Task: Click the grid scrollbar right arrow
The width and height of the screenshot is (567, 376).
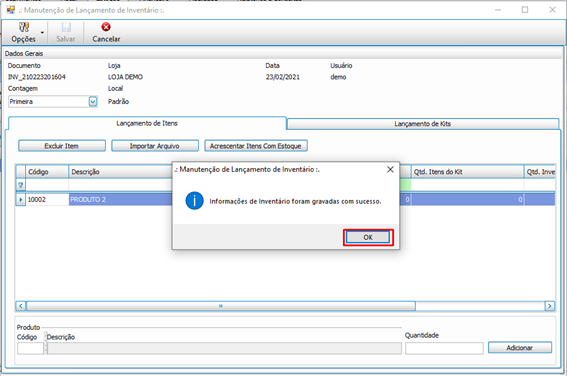Action: coord(550,306)
